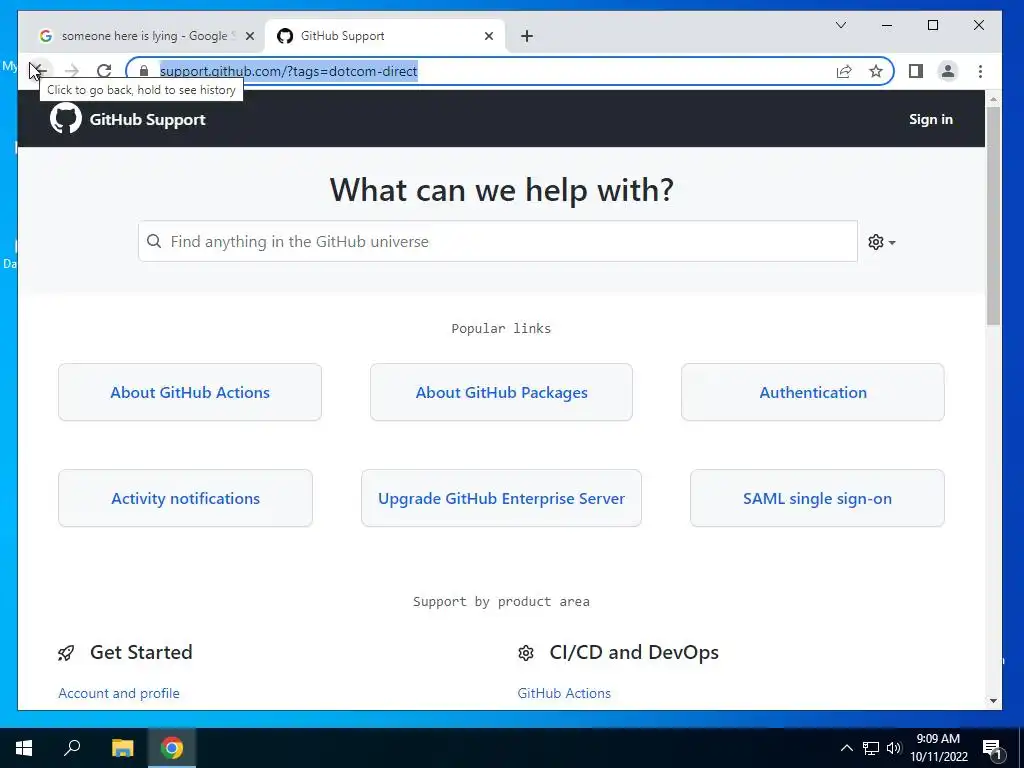
Task: Open Activity notifications link
Action: point(185,498)
